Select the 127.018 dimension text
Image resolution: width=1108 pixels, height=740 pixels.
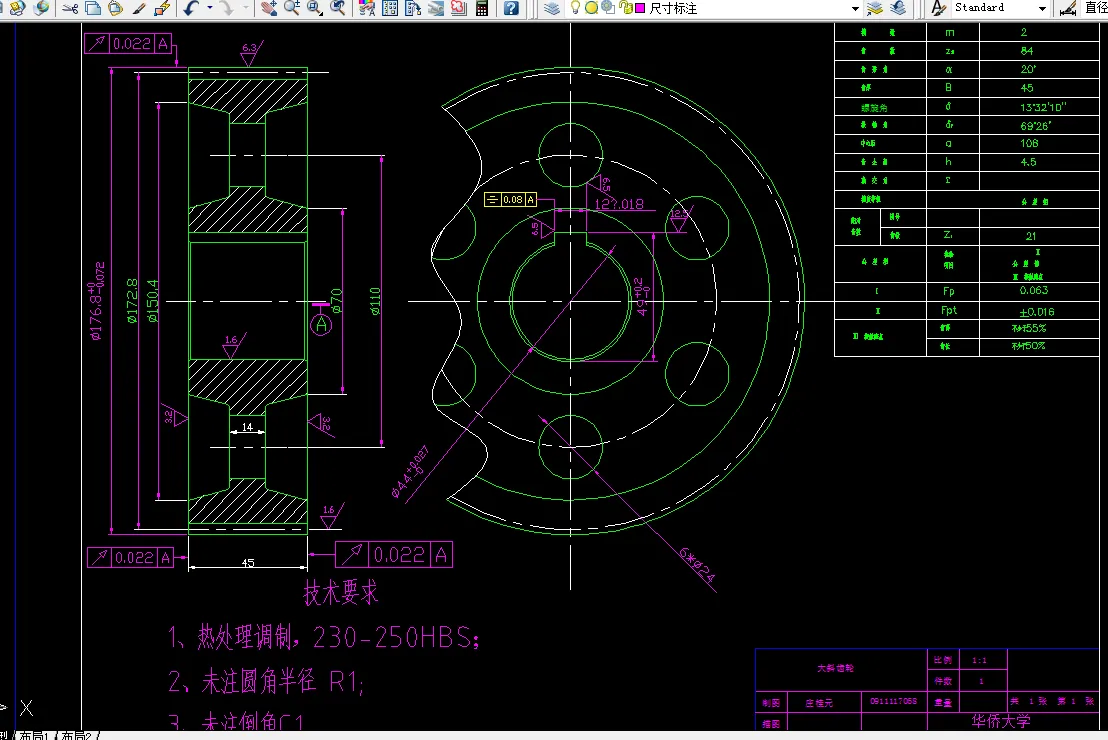point(619,204)
